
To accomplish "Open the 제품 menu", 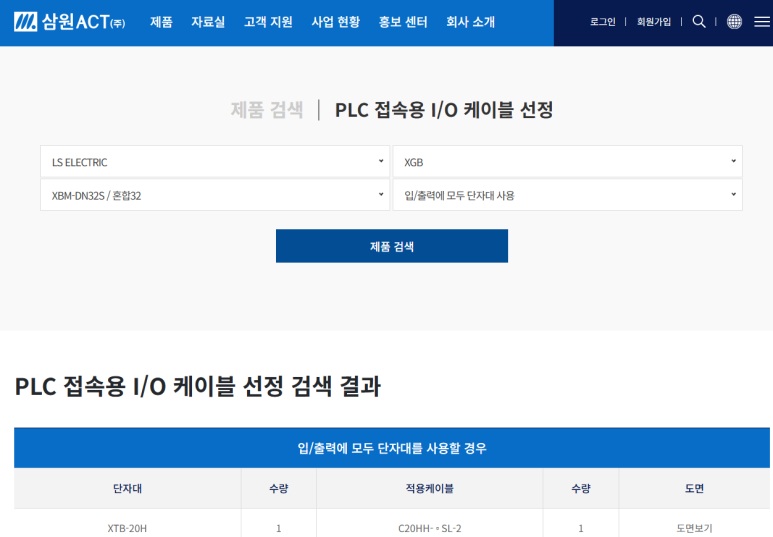I will (x=161, y=22).
